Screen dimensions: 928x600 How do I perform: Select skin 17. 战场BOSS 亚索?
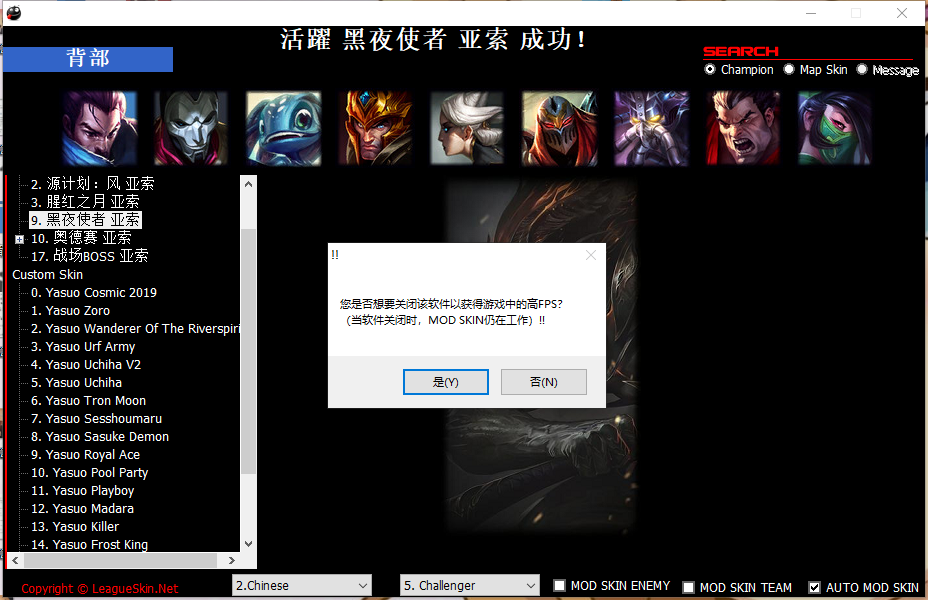click(89, 256)
